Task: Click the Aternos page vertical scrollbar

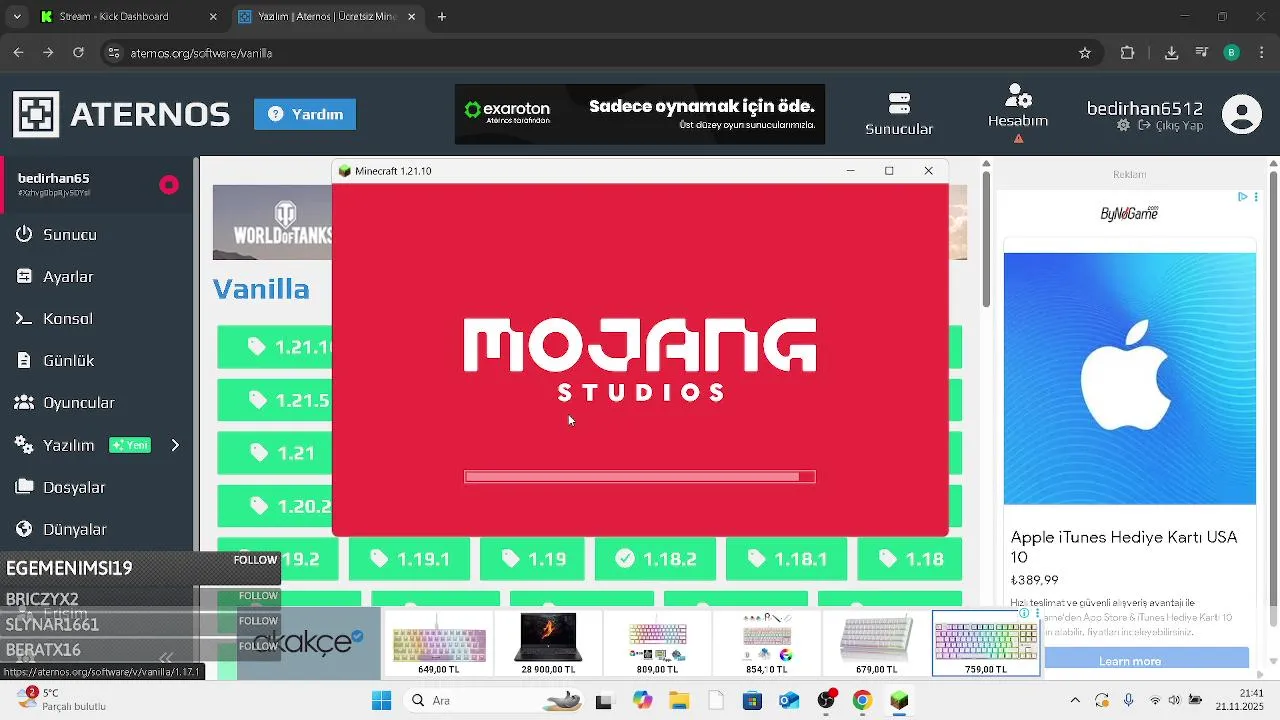Action: [986, 240]
